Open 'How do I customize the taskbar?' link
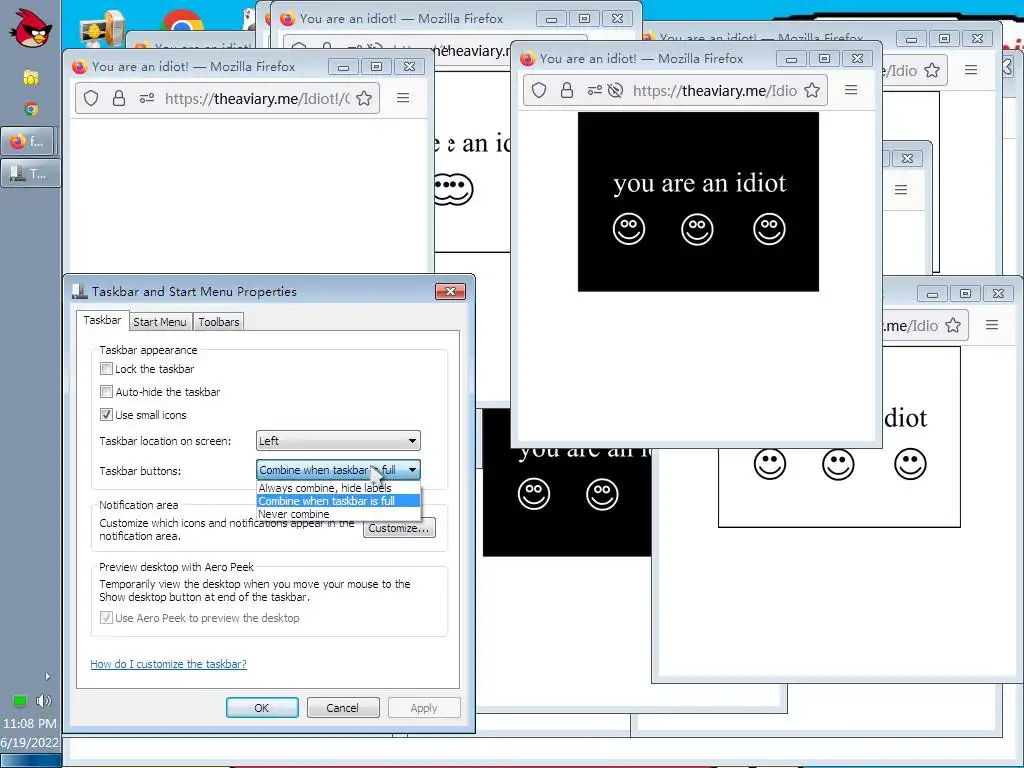The image size is (1024, 768). click(x=168, y=664)
